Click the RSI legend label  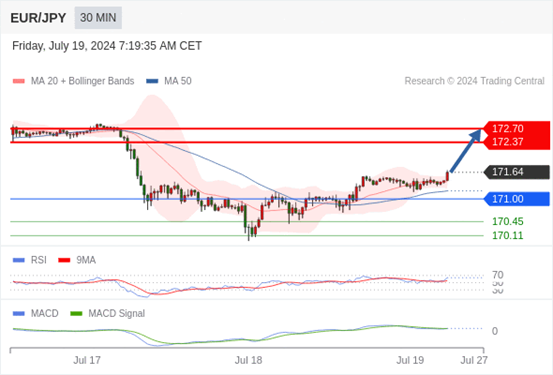[x=39, y=260]
